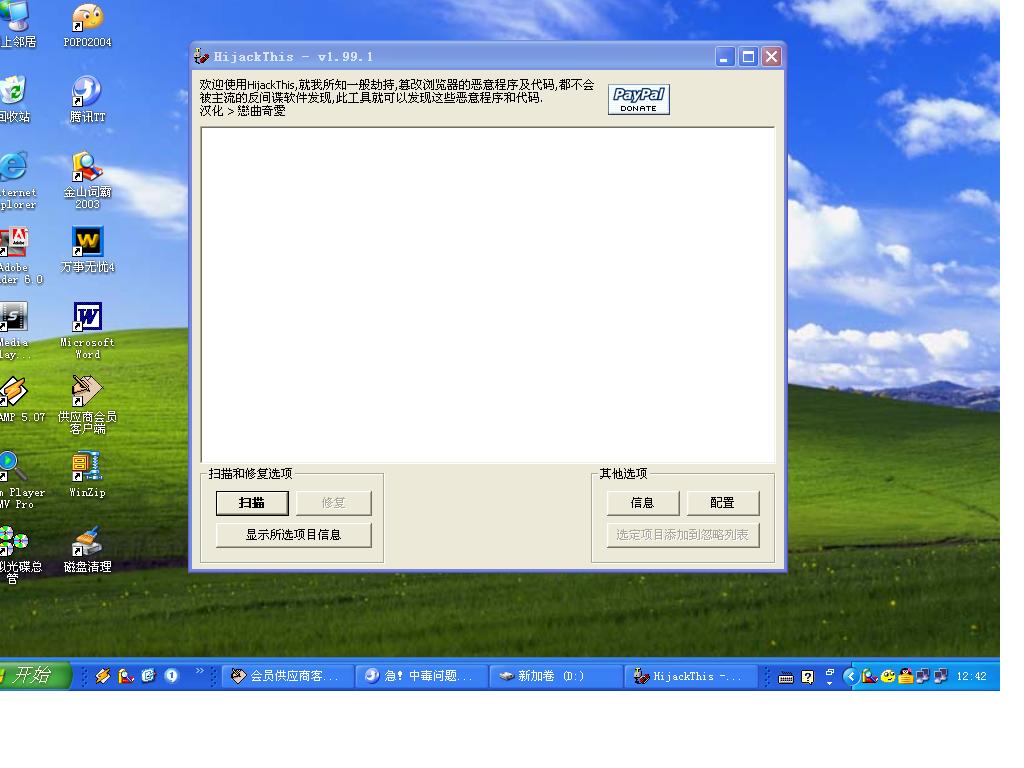Click the taskbar clock showing 12:42
This screenshot has width=1024, height=768.
coord(971,677)
